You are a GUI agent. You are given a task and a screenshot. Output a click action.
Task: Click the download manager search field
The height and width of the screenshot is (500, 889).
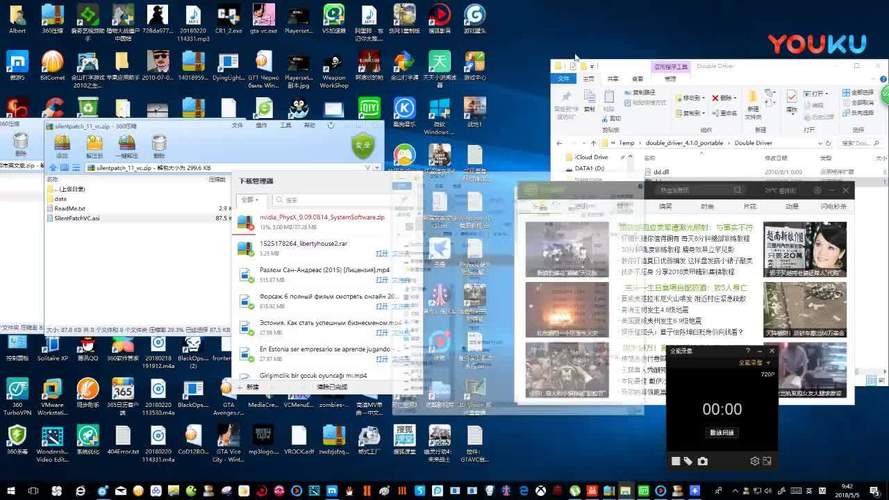pyautogui.click(x=332, y=200)
